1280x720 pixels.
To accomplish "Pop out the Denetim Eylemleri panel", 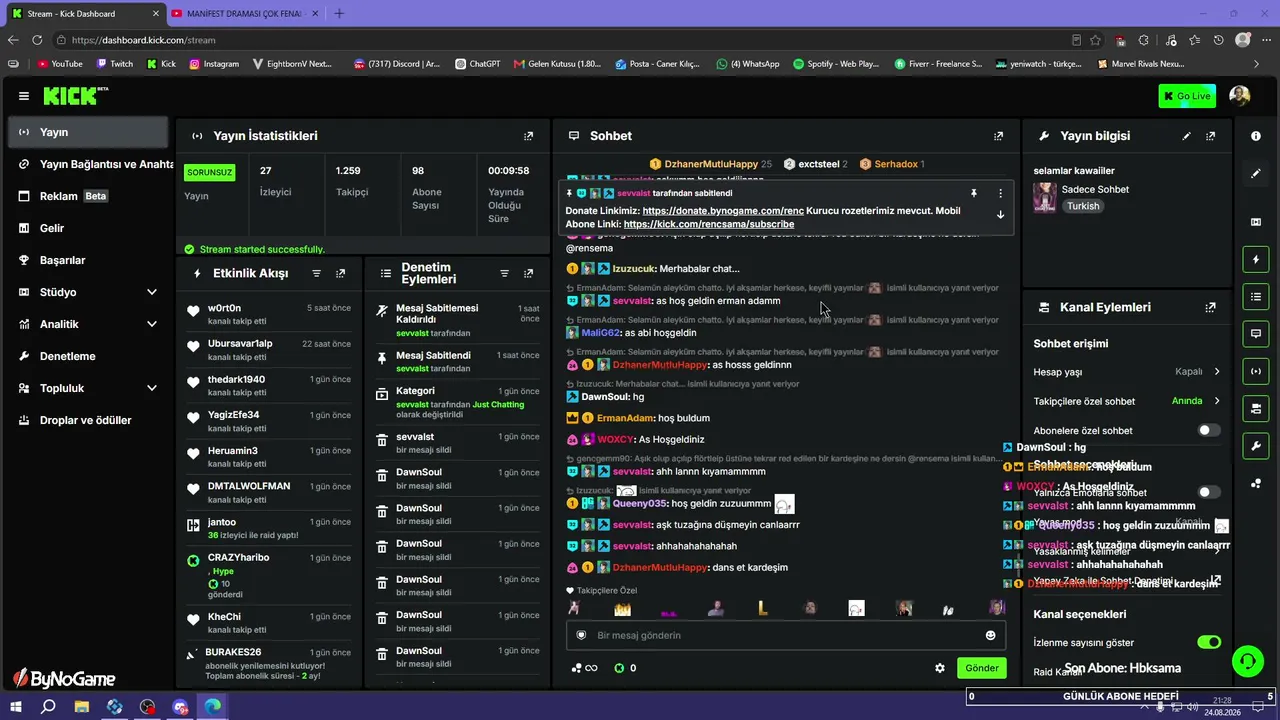I will (x=529, y=273).
